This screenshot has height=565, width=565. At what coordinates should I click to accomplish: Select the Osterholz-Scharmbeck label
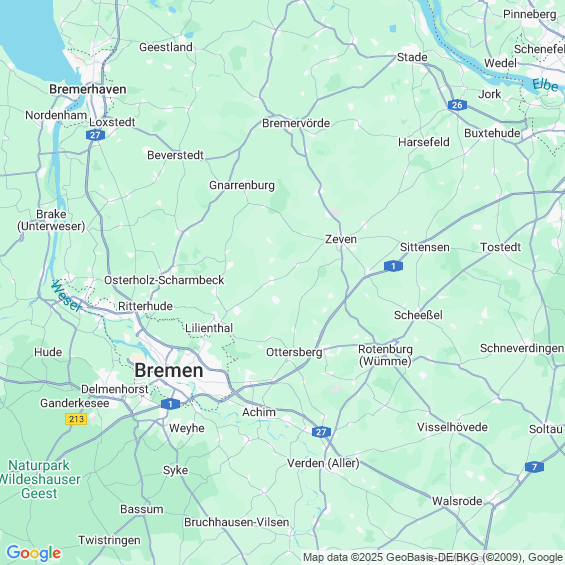[164, 280]
